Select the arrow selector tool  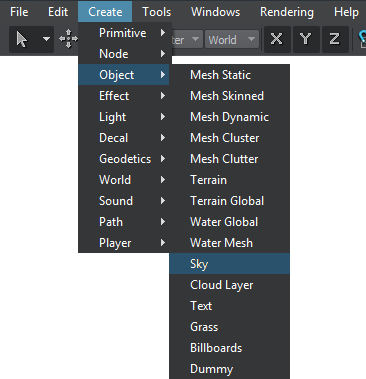[x=22, y=40]
